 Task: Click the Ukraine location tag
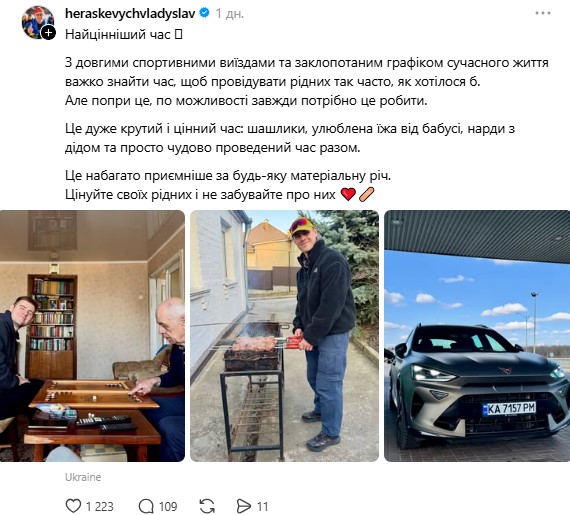pyautogui.click(x=83, y=477)
